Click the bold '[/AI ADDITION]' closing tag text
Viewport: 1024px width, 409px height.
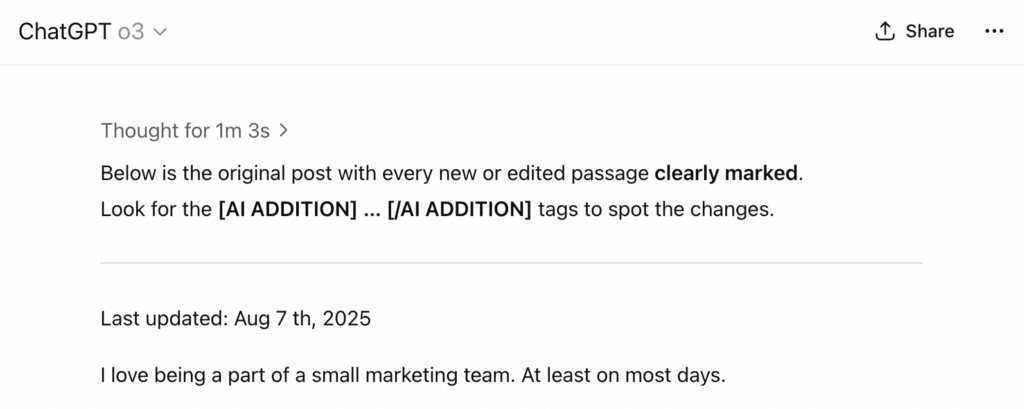coord(460,210)
